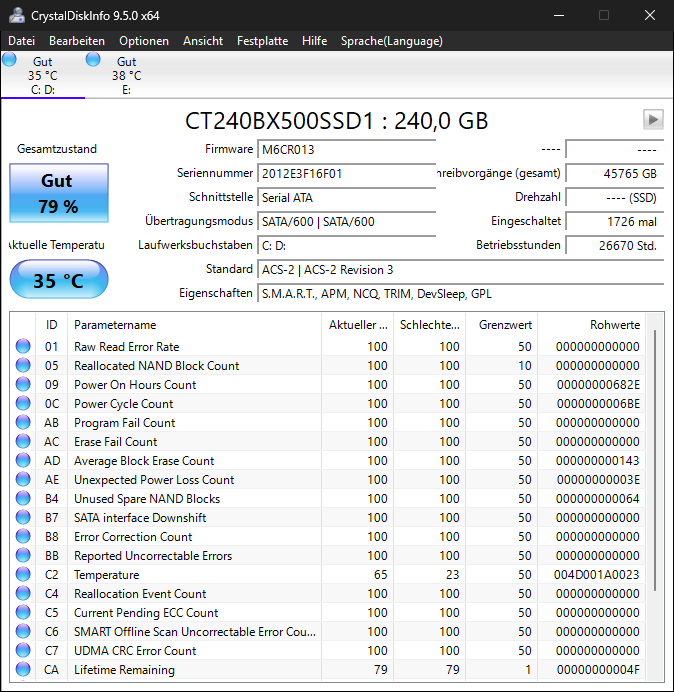
Task: Click the Laufwerksbuchstaben field C: D:
Action: [x=346, y=245]
